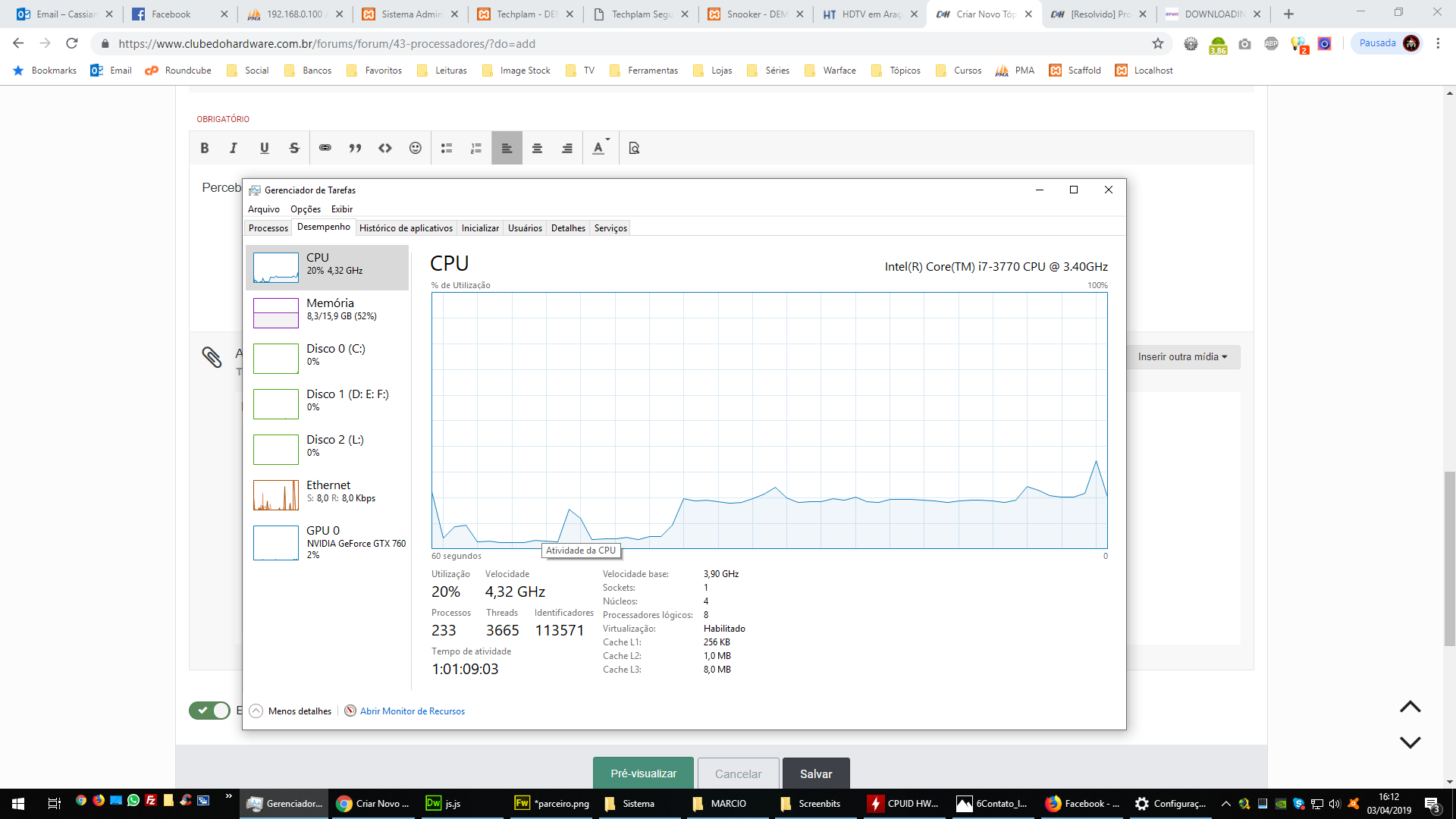This screenshot has height=819, width=1456.
Task: Open the font color picker
Action: point(600,149)
